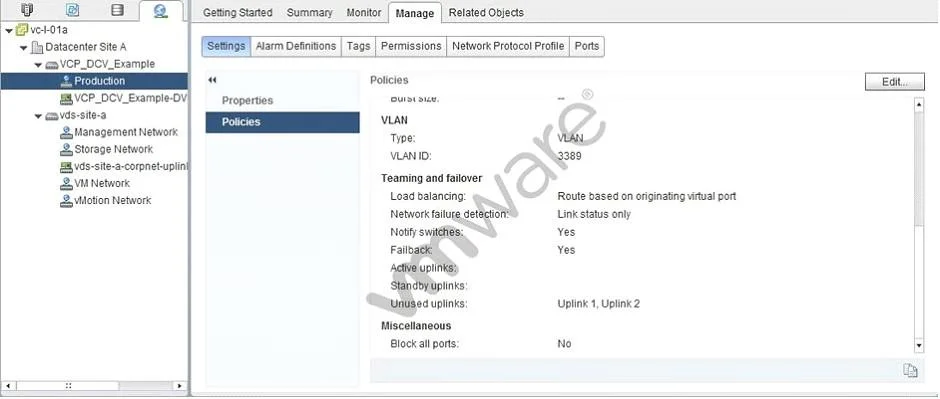Click the 'Network failure detection:' label
Screen dimensions: 940x399
pos(449,214)
